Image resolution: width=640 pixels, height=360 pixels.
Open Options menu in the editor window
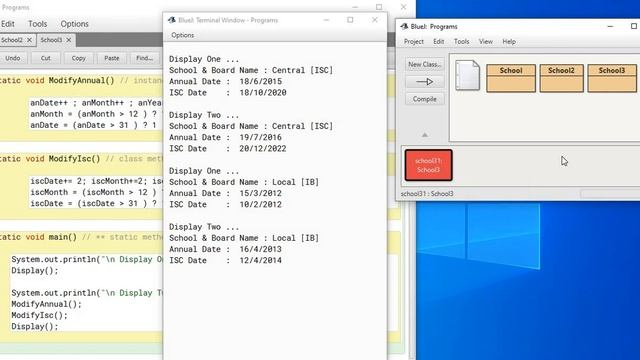pyautogui.click(x=74, y=24)
